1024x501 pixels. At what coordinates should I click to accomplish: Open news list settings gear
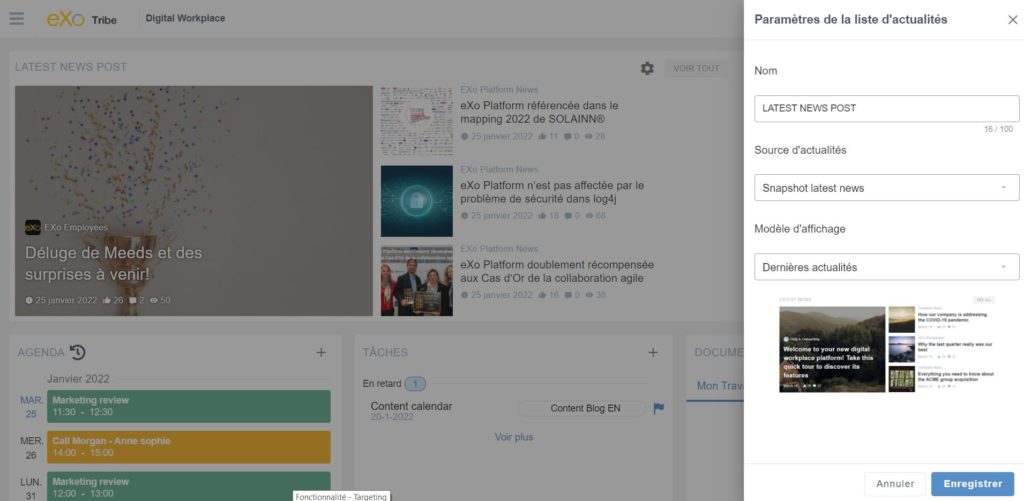tap(647, 68)
